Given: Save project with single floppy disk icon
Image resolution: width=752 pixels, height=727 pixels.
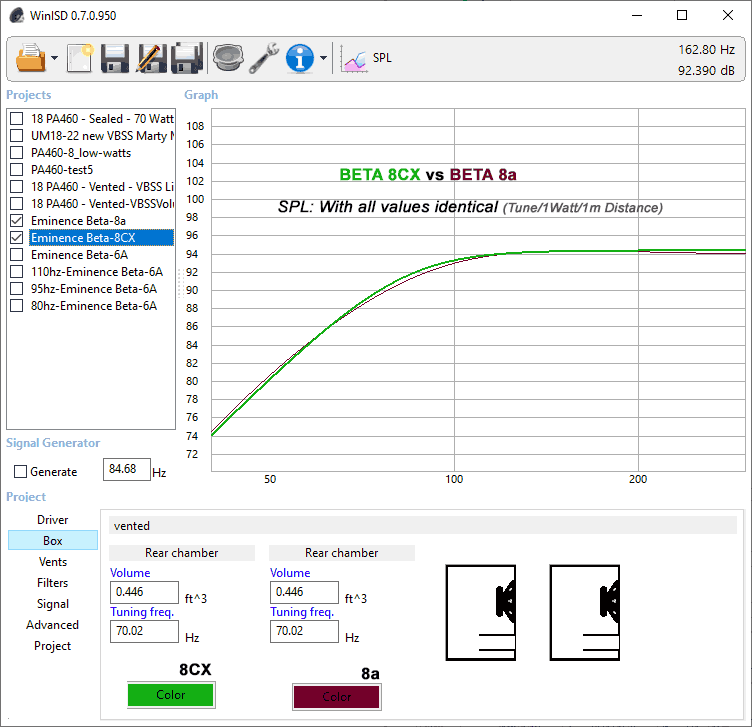Looking at the screenshot, I should pos(115,58).
